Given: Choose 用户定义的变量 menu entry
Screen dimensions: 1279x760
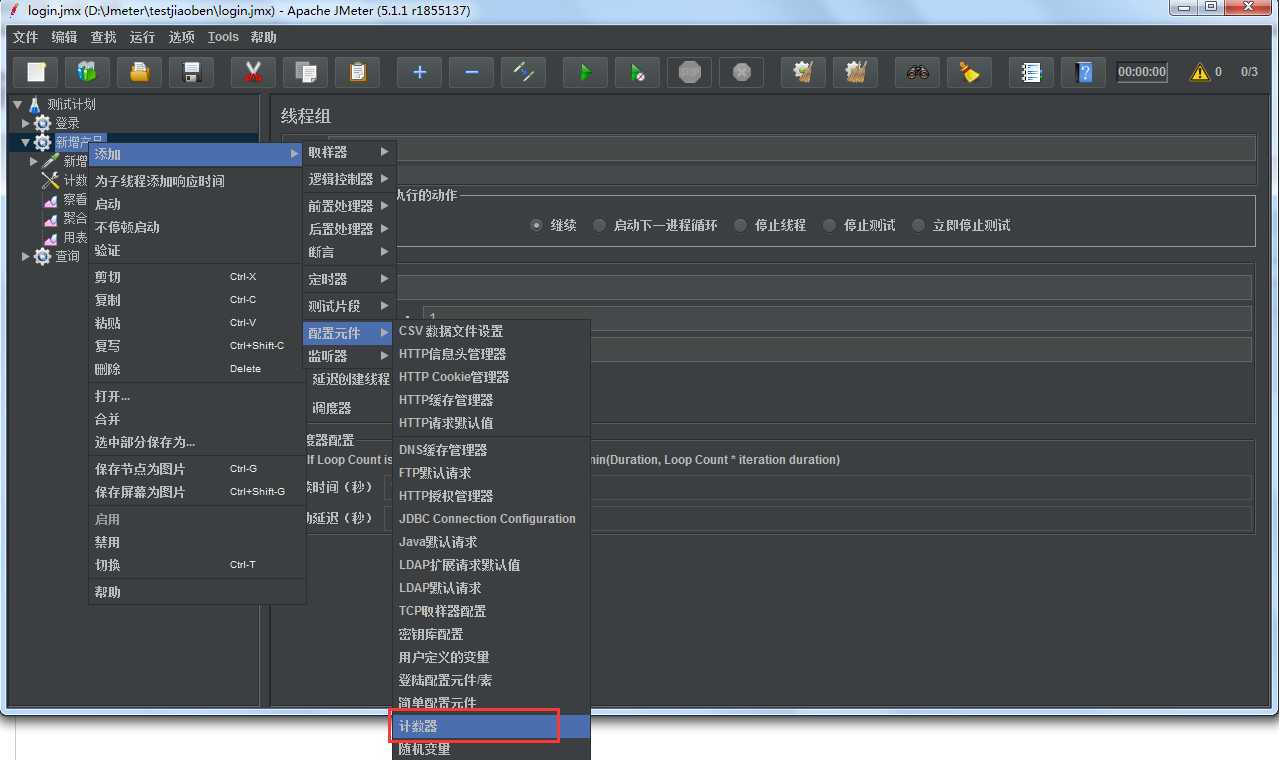Looking at the screenshot, I should coord(490,657).
